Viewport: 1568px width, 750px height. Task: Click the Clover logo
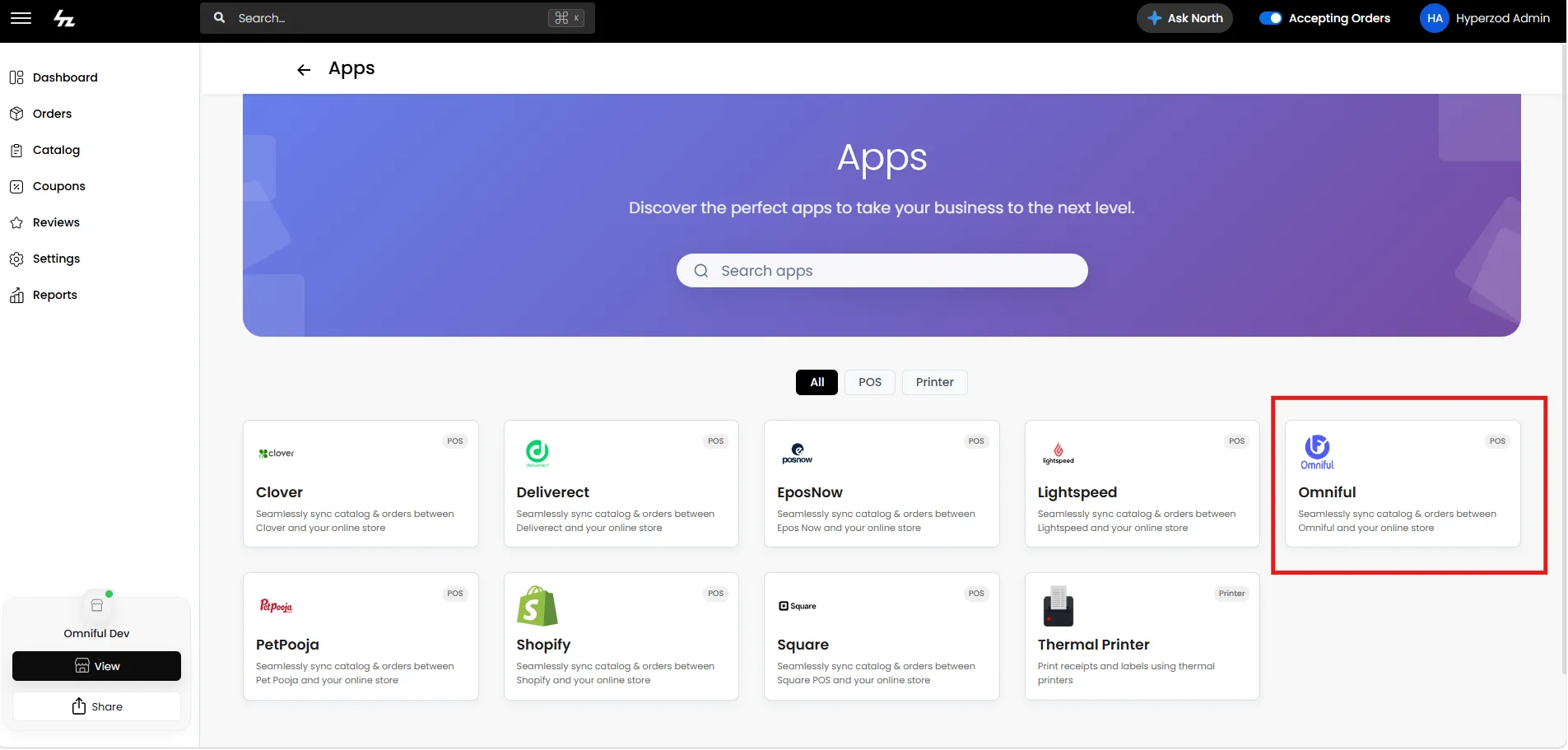(277, 453)
